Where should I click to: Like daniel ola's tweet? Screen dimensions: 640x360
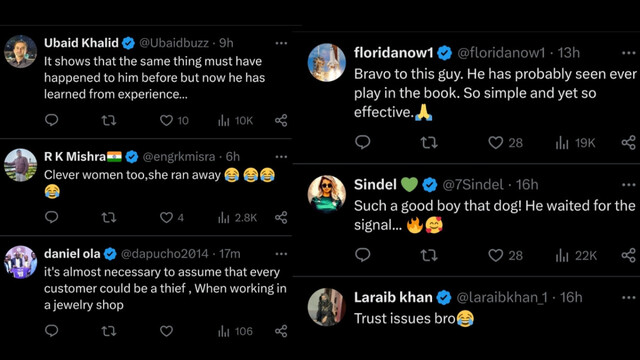tap(166, 331)
